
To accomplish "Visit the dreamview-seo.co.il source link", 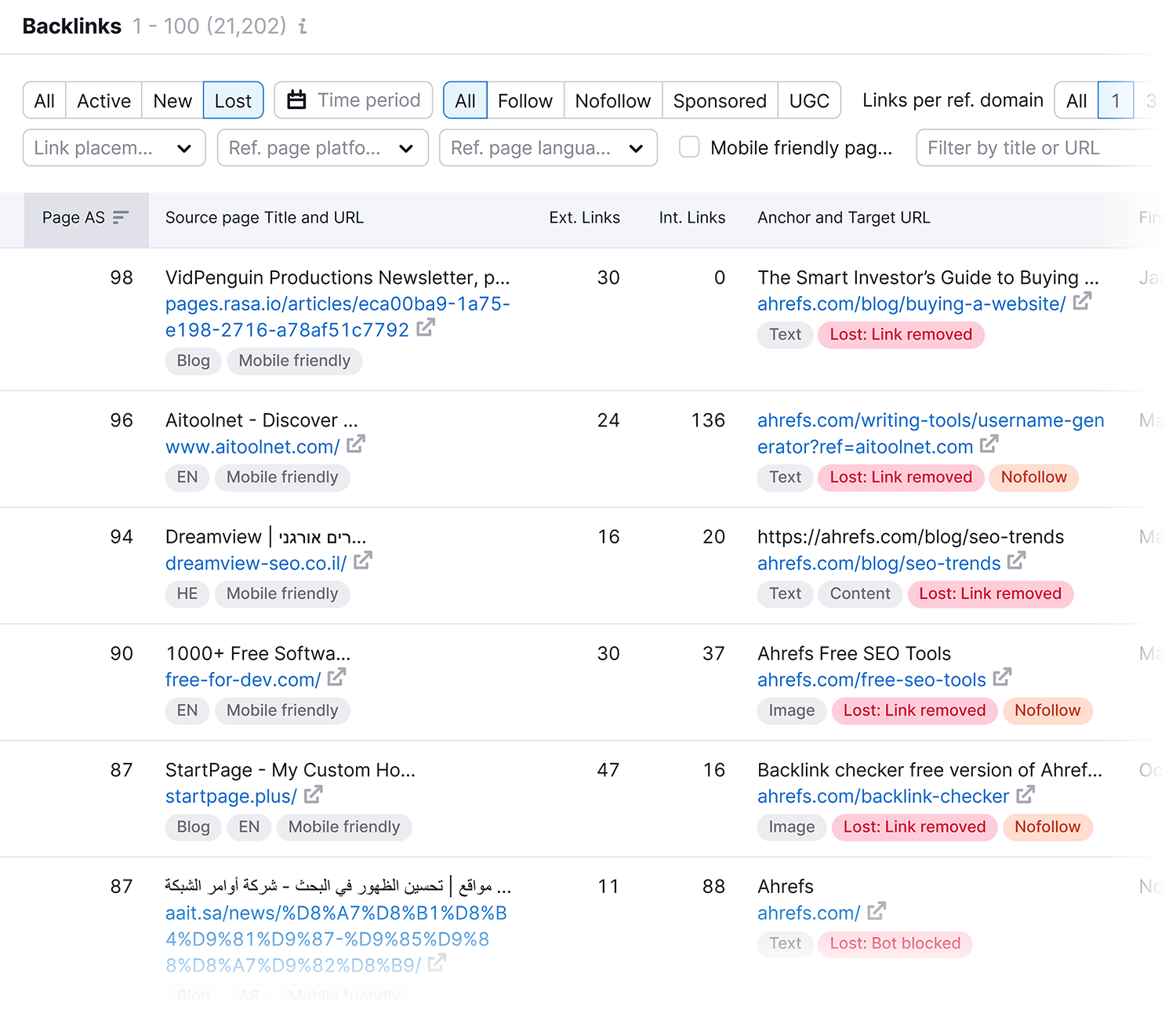I will [256, 563].
